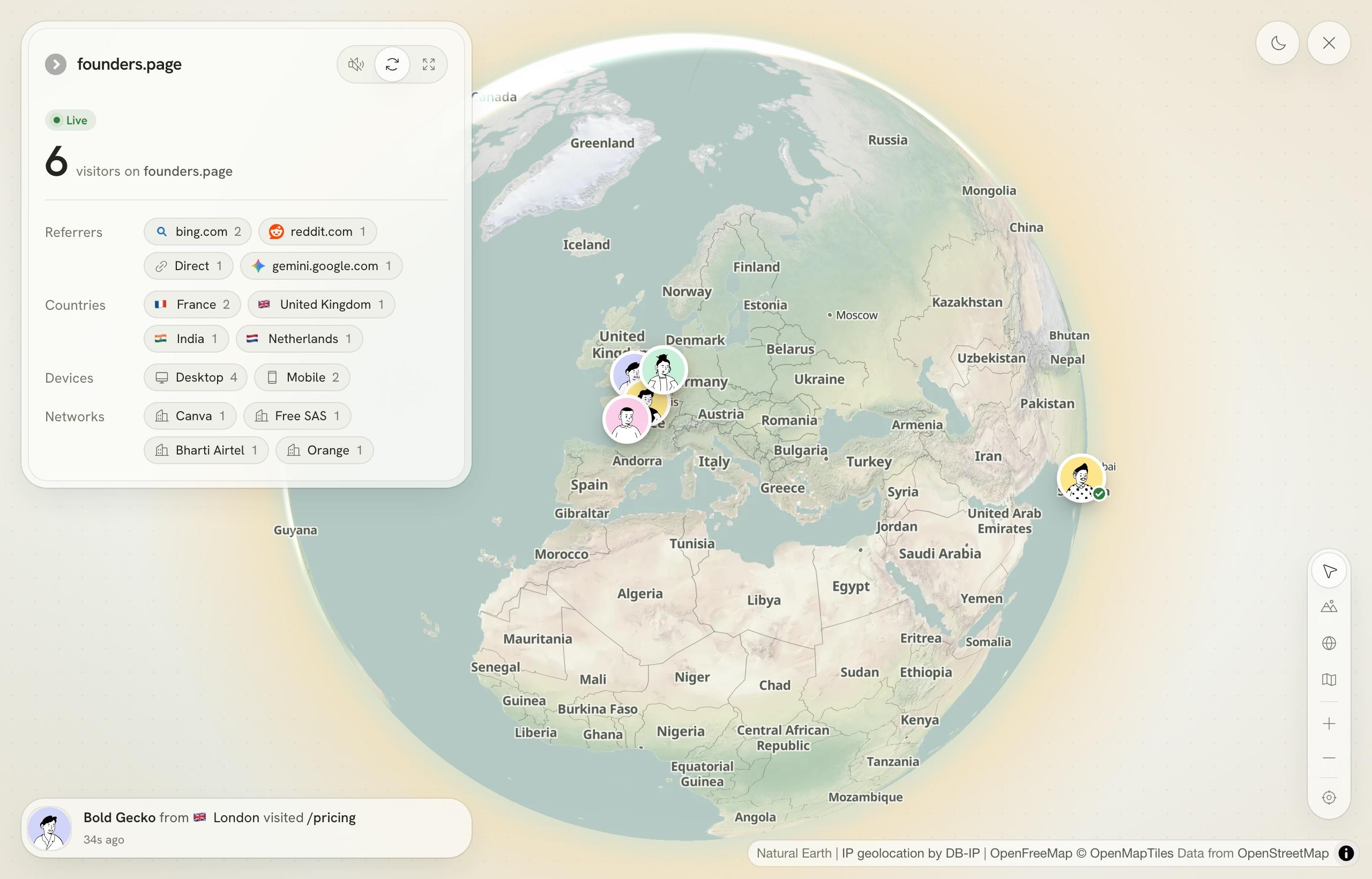Filter by gemini.google.com referrer
The image size is (1372, 879).
coord(322,265)
